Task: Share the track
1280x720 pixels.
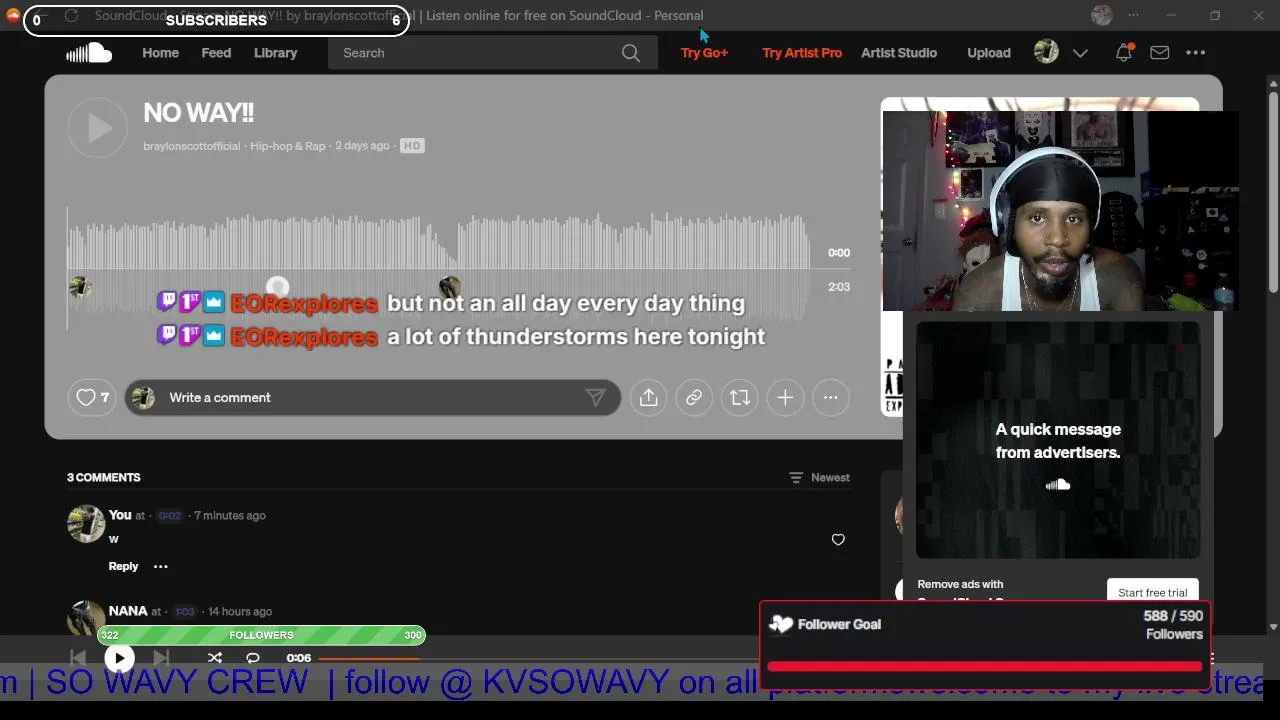Action: pyautogui.click(x=648, y=397)
